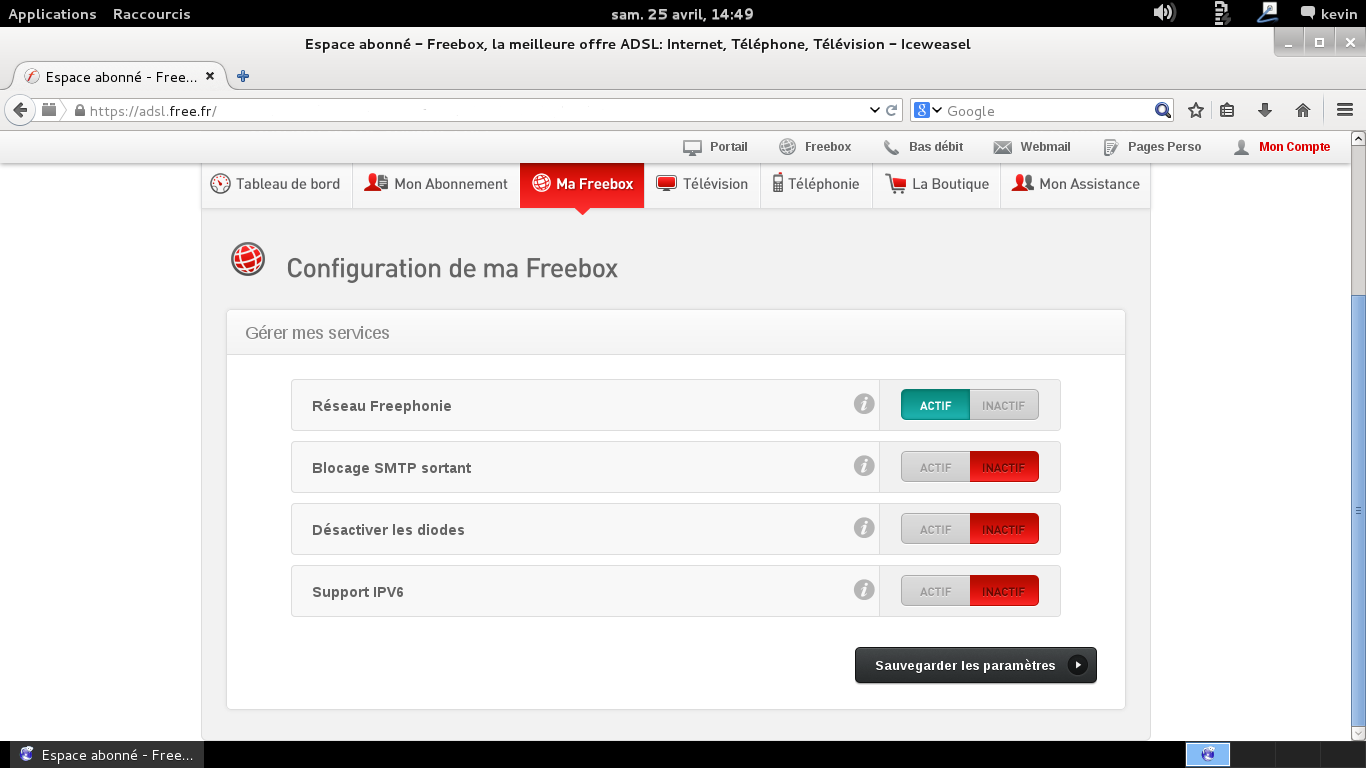Click the info icon for Désactiver les diodes
The image size is (1366, 768).
(x=864, y=528)
